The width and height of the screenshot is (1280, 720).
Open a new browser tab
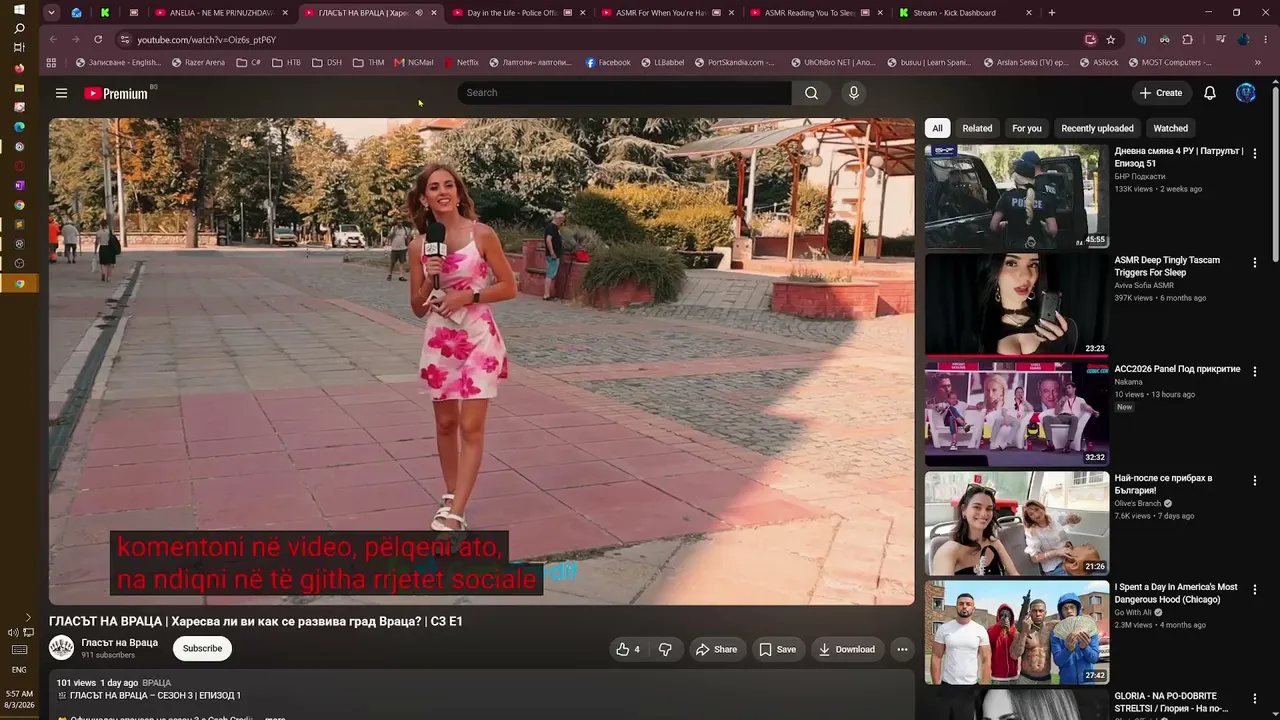pyautogui.click(x=1051, y=13)
